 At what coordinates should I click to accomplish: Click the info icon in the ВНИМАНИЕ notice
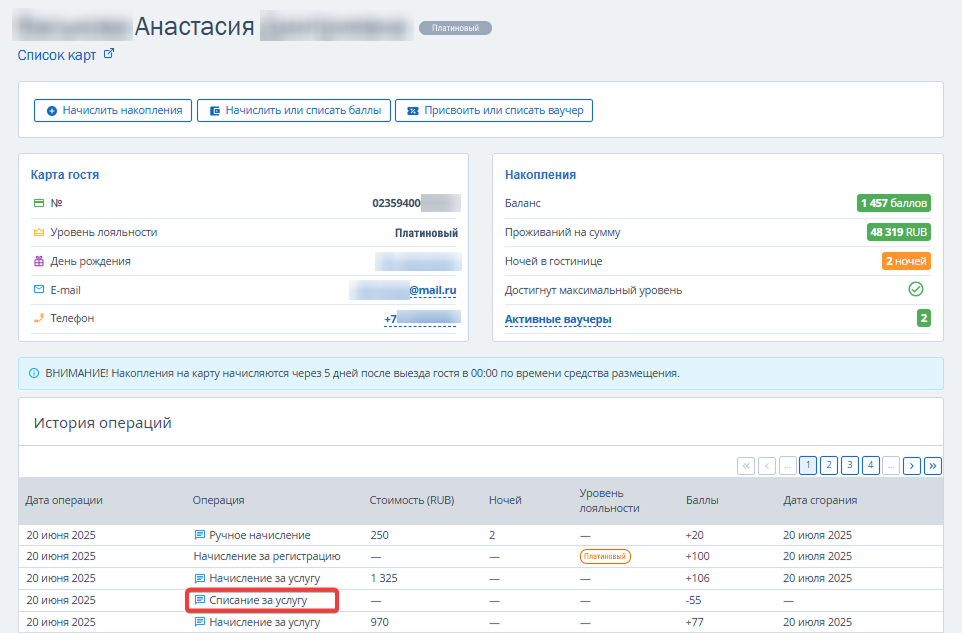point(34,373)
